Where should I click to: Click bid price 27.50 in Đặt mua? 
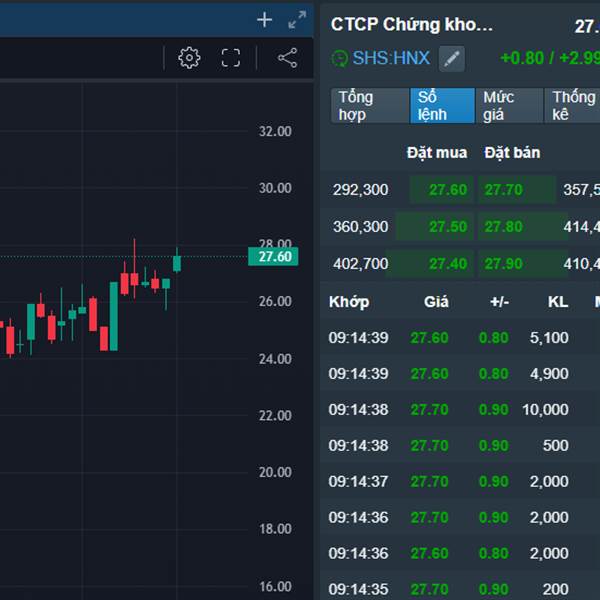click(x=448, y=227)
